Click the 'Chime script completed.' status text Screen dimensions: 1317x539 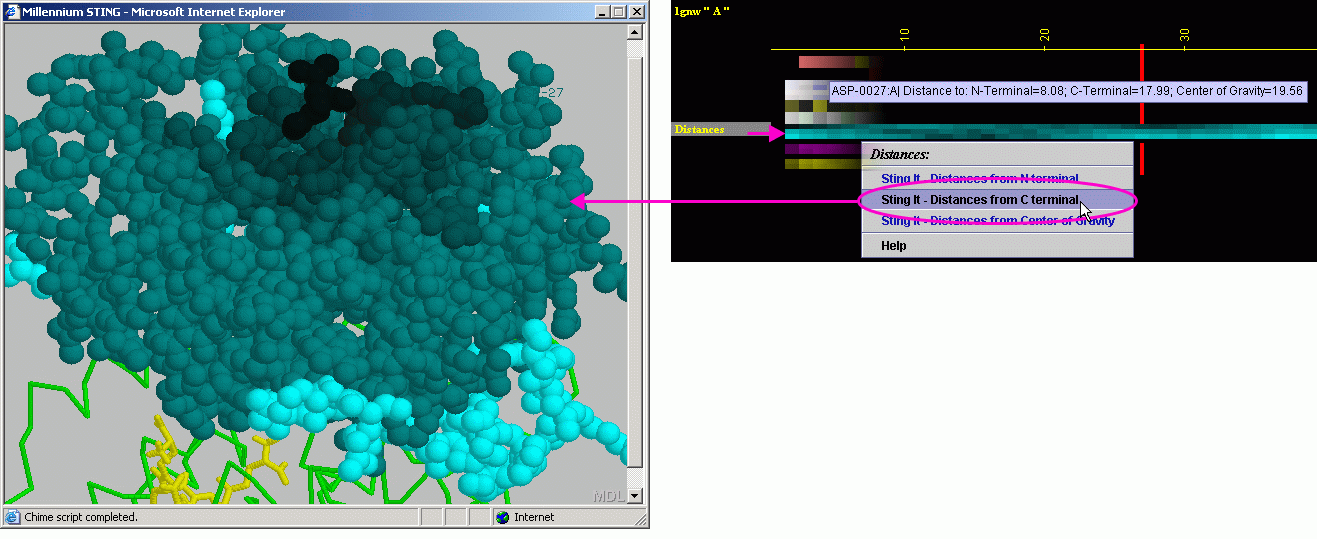coord(81,517)
